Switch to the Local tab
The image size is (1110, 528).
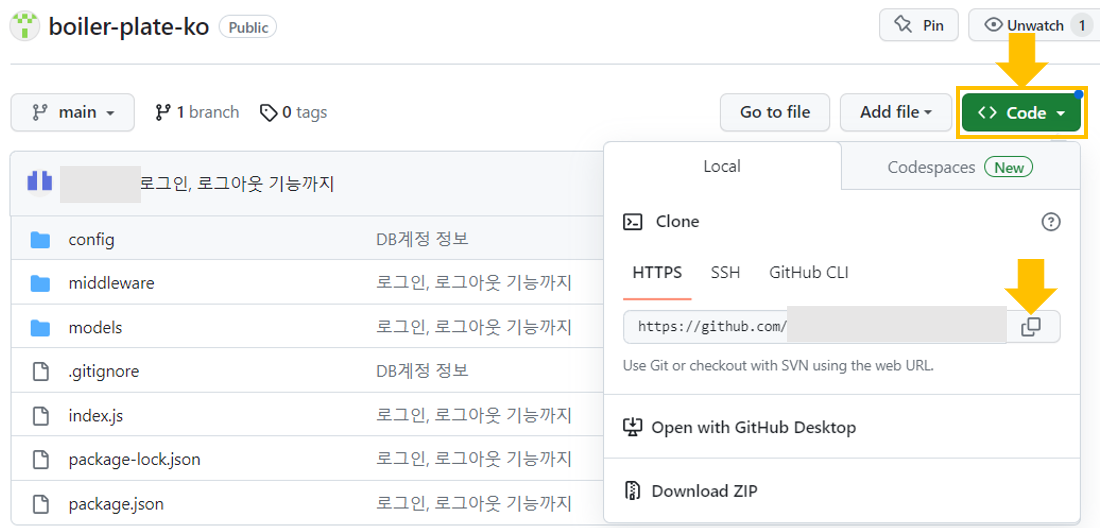click(x=722, y=166)
